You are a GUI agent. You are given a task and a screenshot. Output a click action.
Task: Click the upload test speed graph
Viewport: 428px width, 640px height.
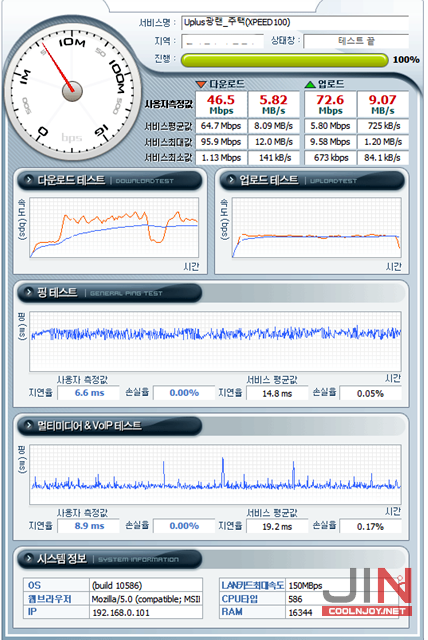point(317,228)
